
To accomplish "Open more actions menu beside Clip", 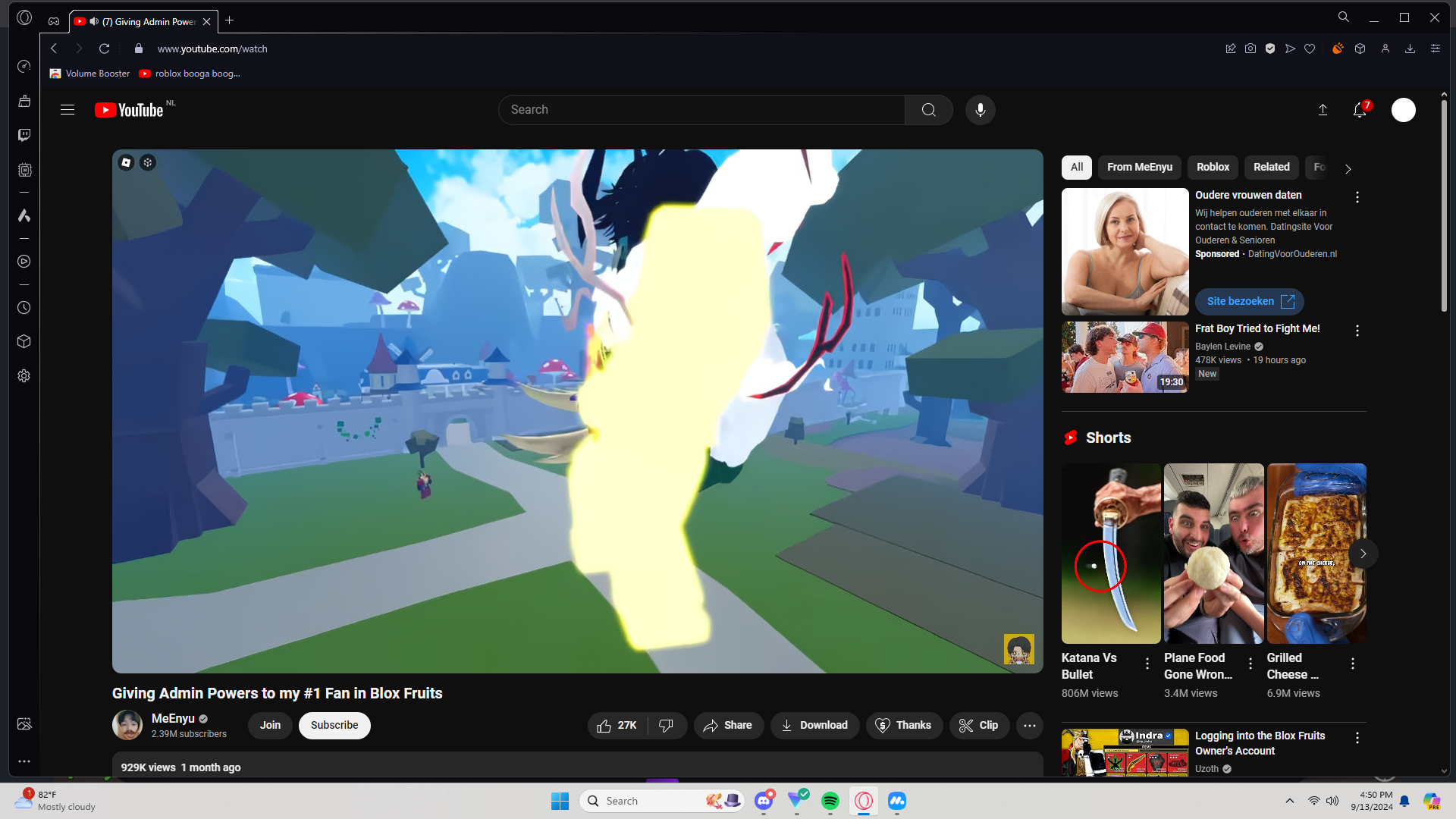I will (1030, 726).
